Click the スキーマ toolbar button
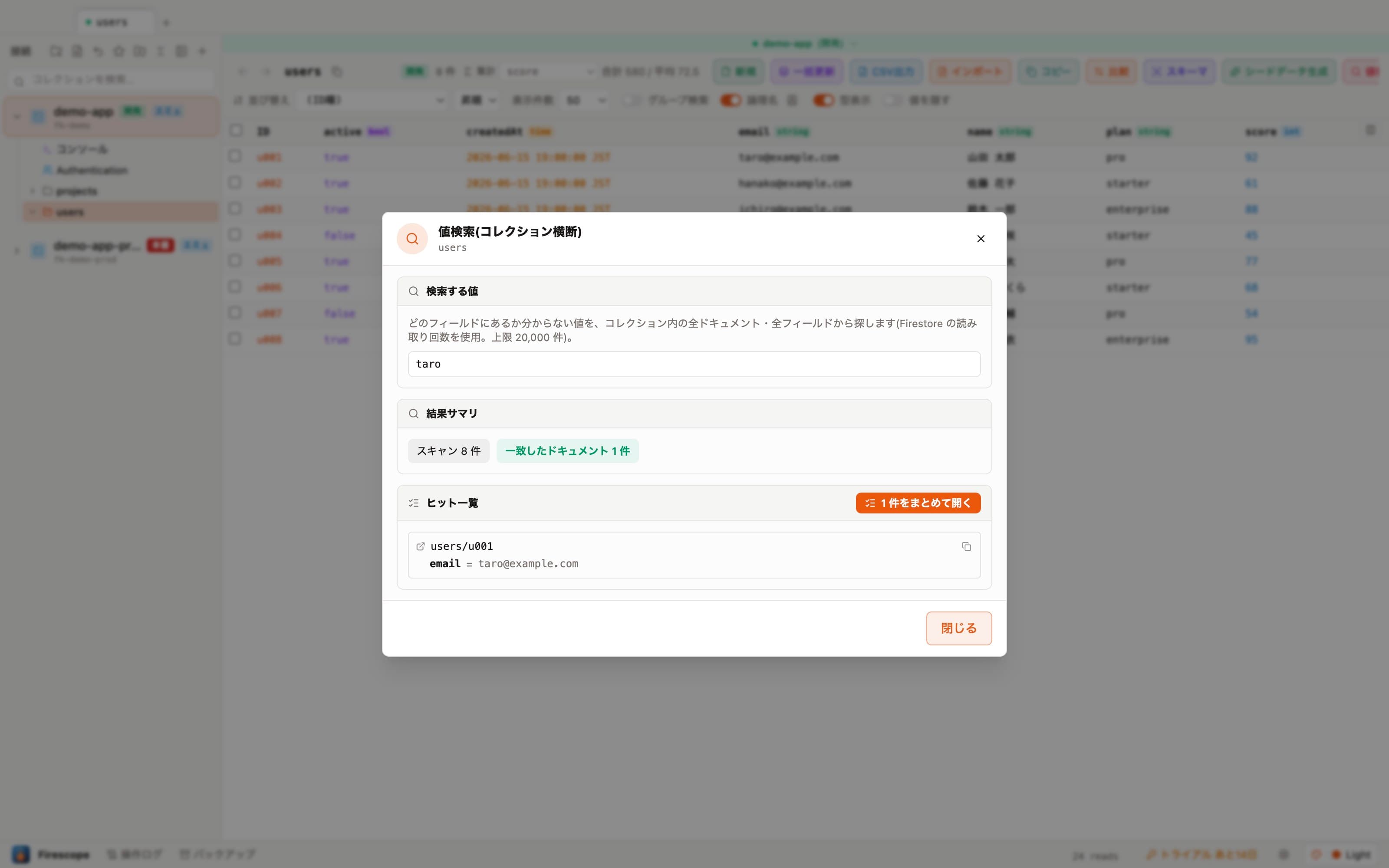 pos(1179,72)
